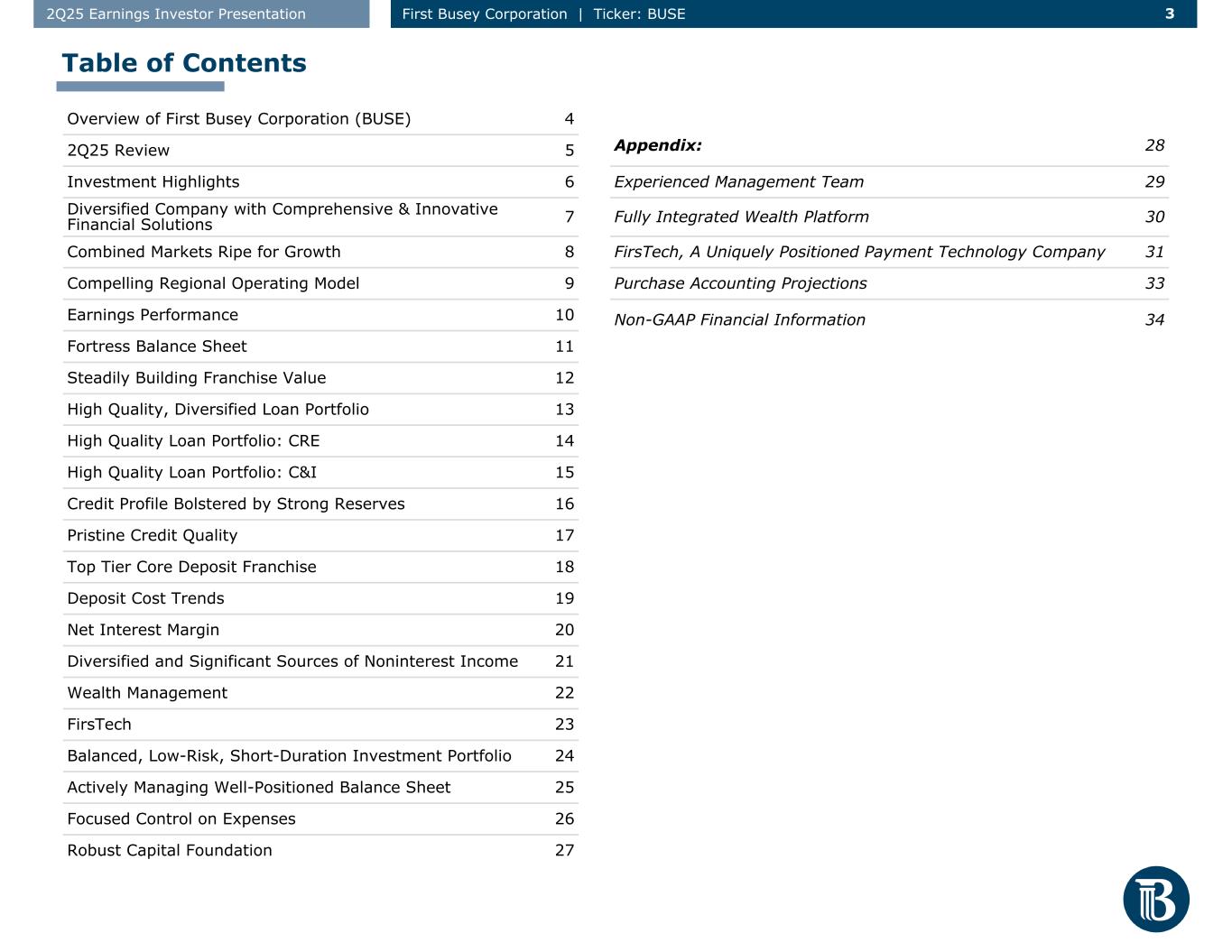1232x952 pixels.
Task: Go to the "2Q25 Review" entry
Action: click(x=118, y=151)
